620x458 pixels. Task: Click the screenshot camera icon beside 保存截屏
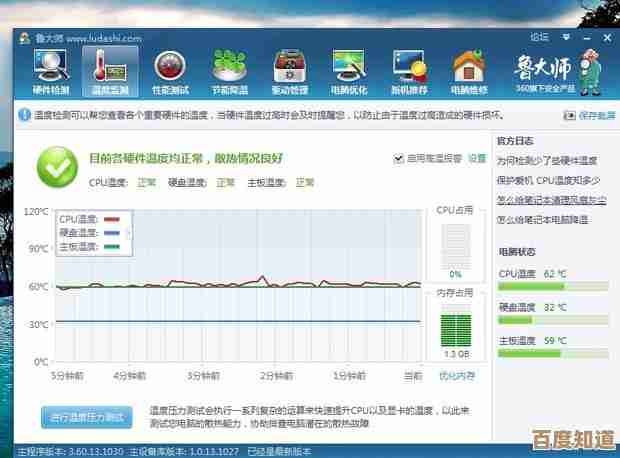(x=569, y=115)
